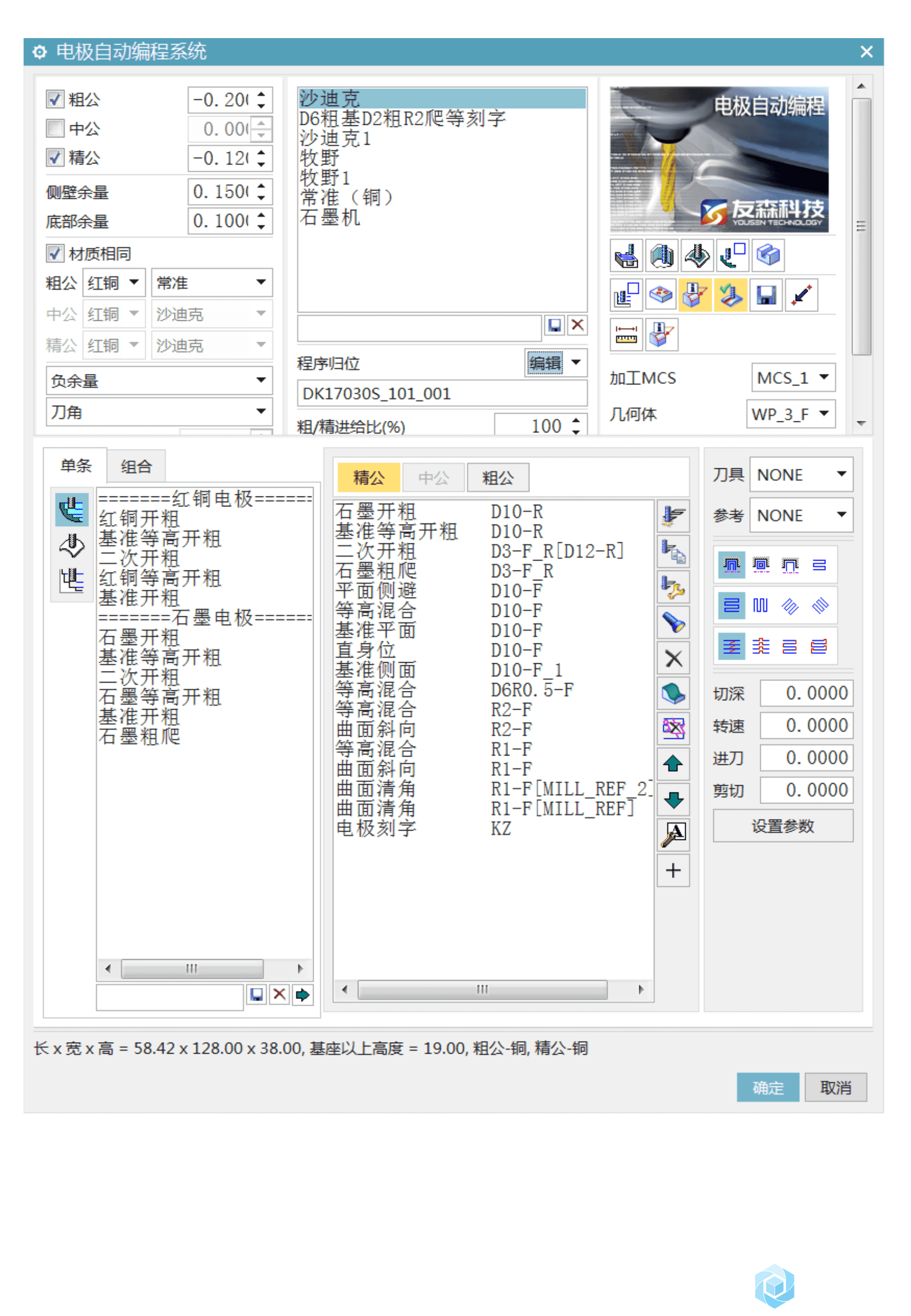Screen dimensions: 911x1316
Task: Toggle the 粗公 checkbox
Action: click(x=55, y=99)
